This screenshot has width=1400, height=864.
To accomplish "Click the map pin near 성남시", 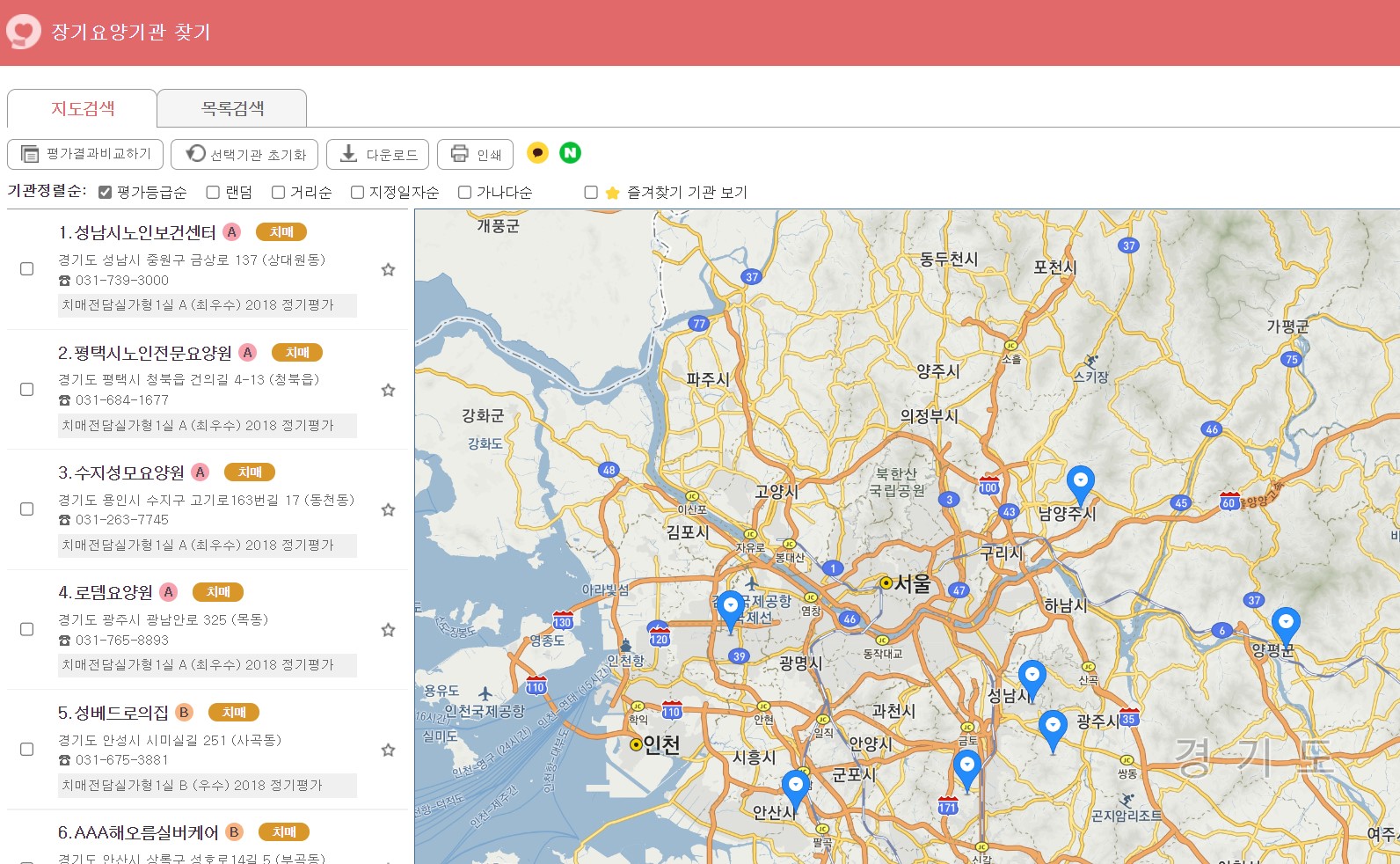I will [1032, 680].
